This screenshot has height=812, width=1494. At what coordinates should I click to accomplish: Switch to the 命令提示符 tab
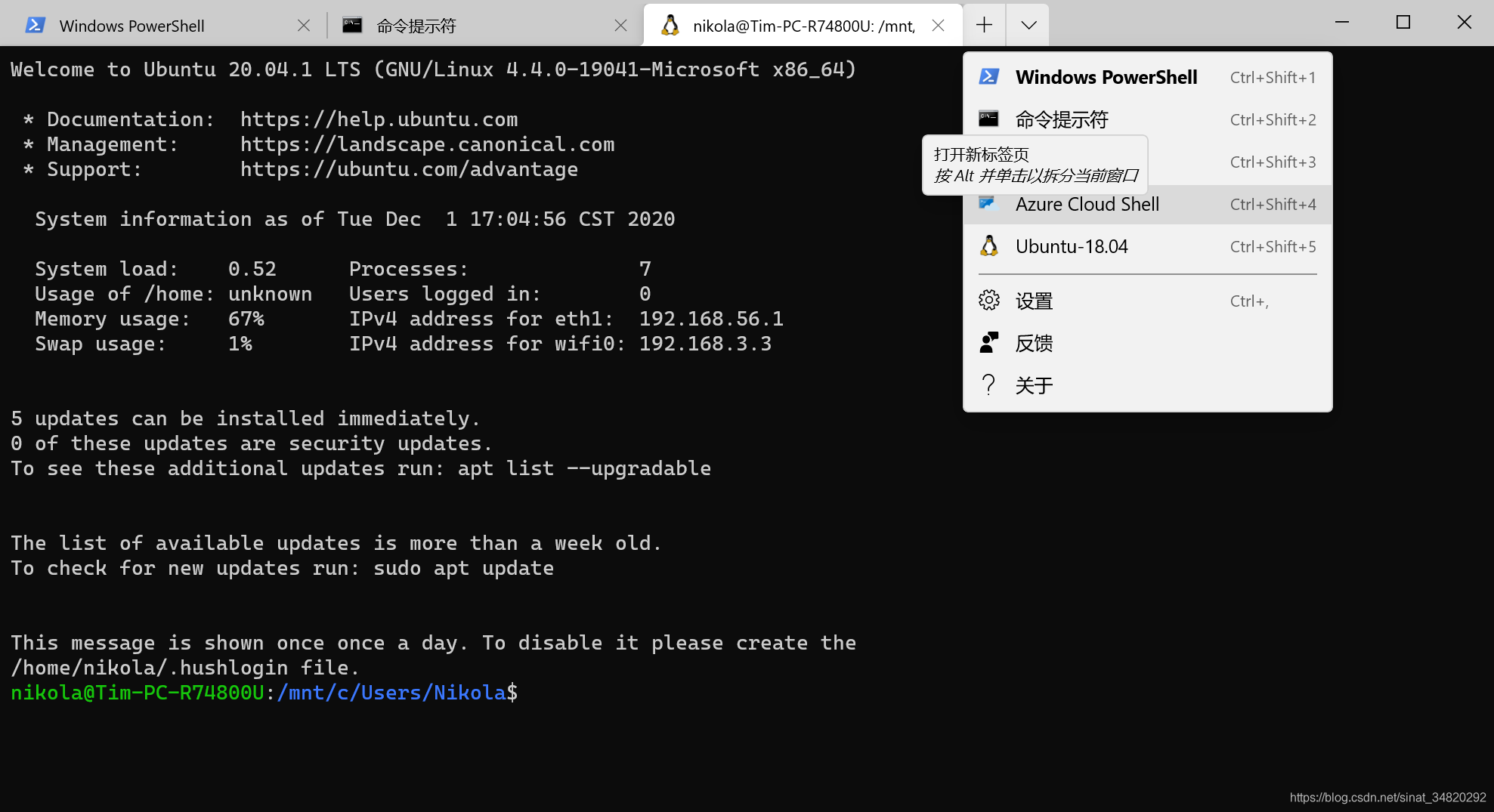[484, 25]
